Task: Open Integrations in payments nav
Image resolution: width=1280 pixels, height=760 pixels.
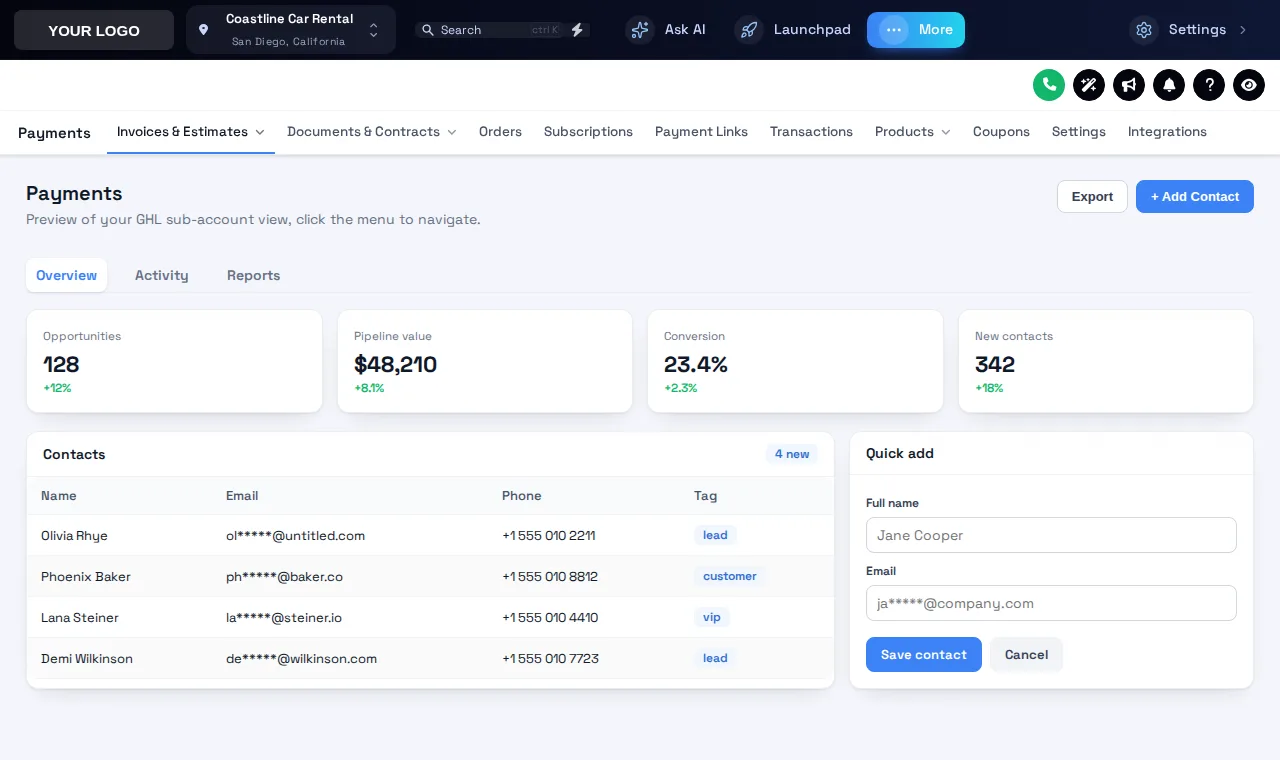Action: tap(1167, 132)
